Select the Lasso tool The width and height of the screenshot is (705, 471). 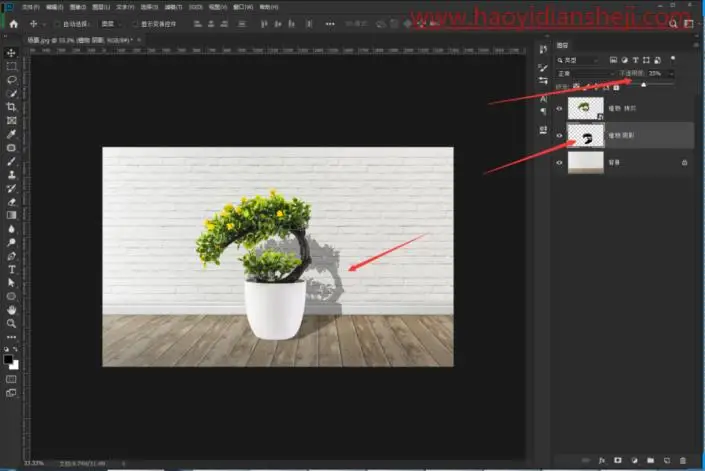point(11,80)
